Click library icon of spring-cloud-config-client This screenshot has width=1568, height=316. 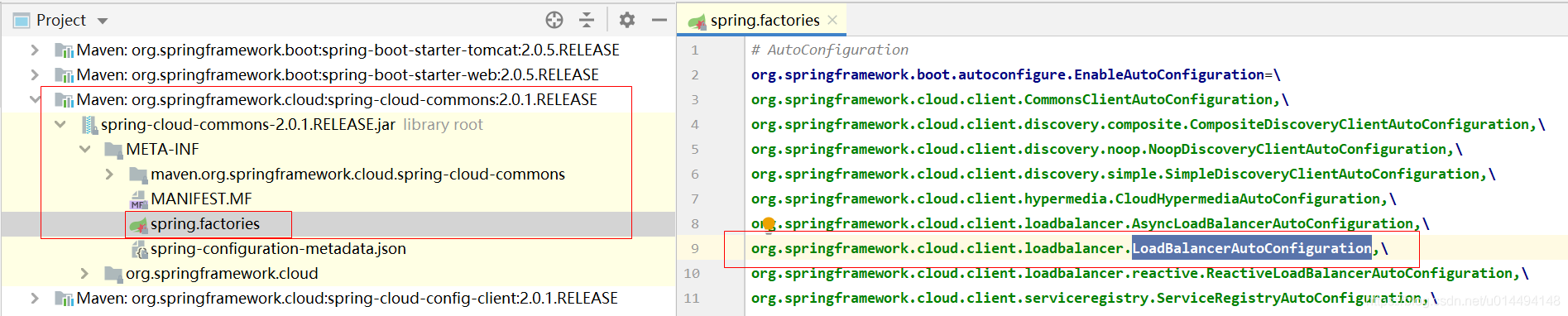(x=64, y=299)
